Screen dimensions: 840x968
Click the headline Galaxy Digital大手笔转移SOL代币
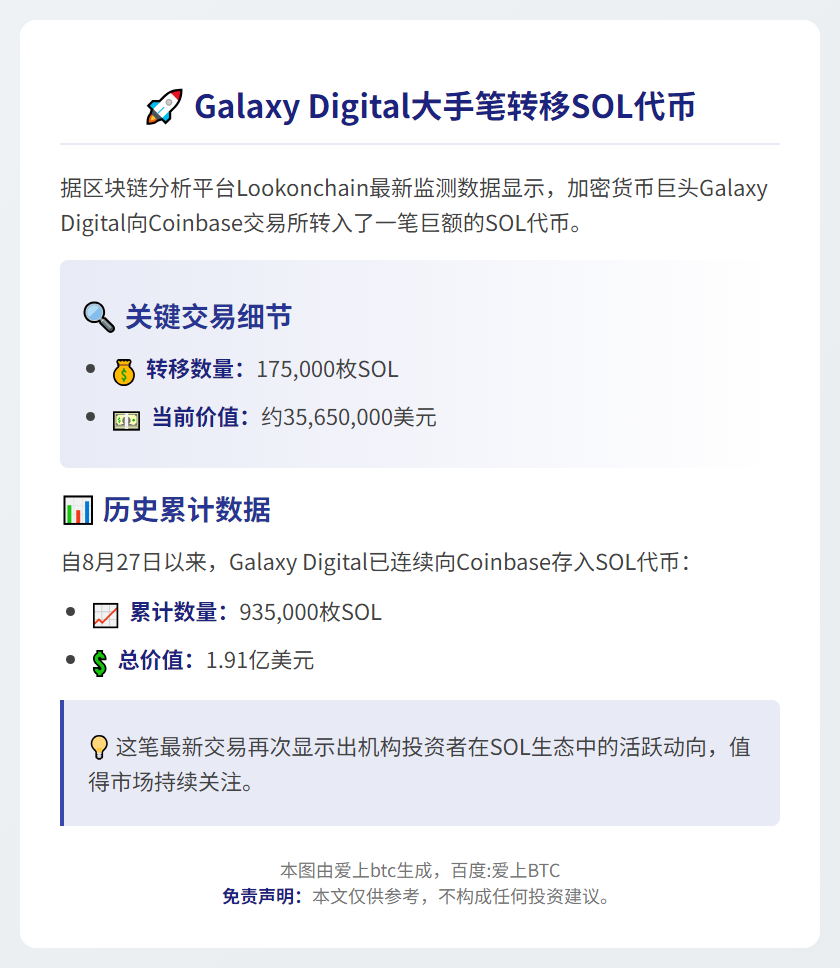coord(445,106)
